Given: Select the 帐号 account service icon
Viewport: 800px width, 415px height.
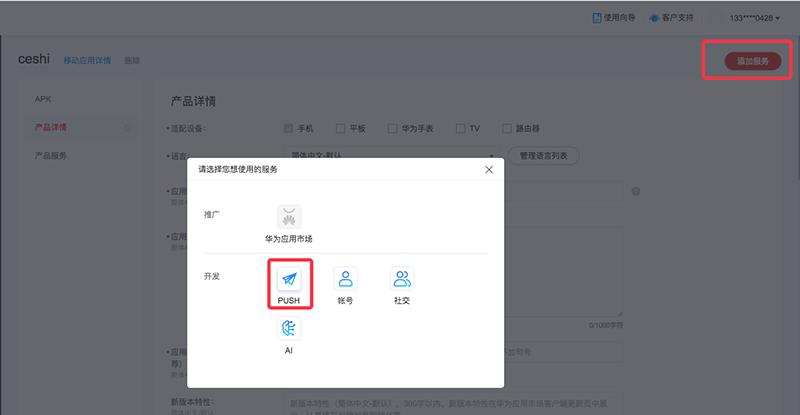Looking at the screenshot, I should tap(345, 279).
